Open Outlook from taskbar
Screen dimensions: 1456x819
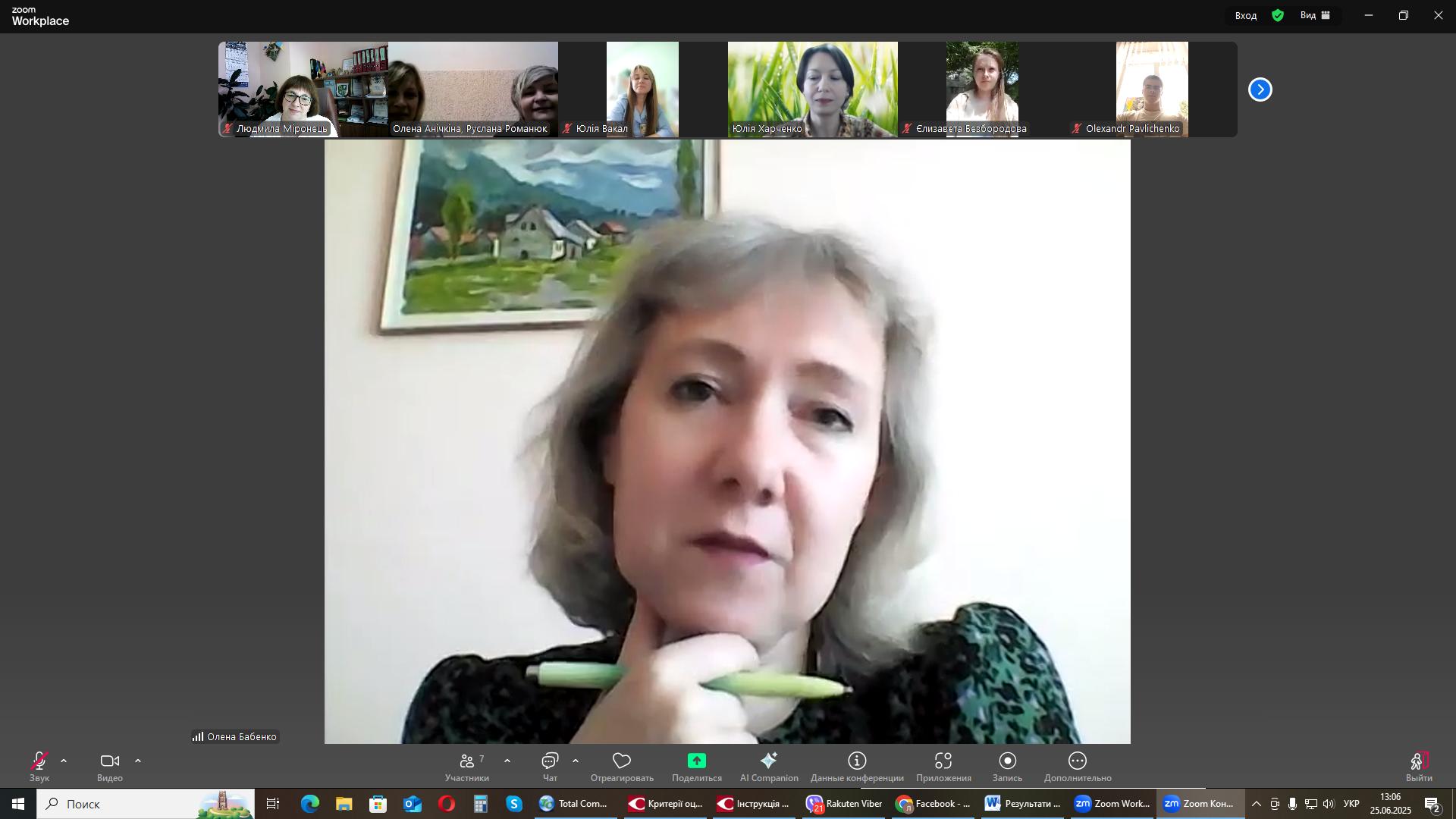point(412,804)
